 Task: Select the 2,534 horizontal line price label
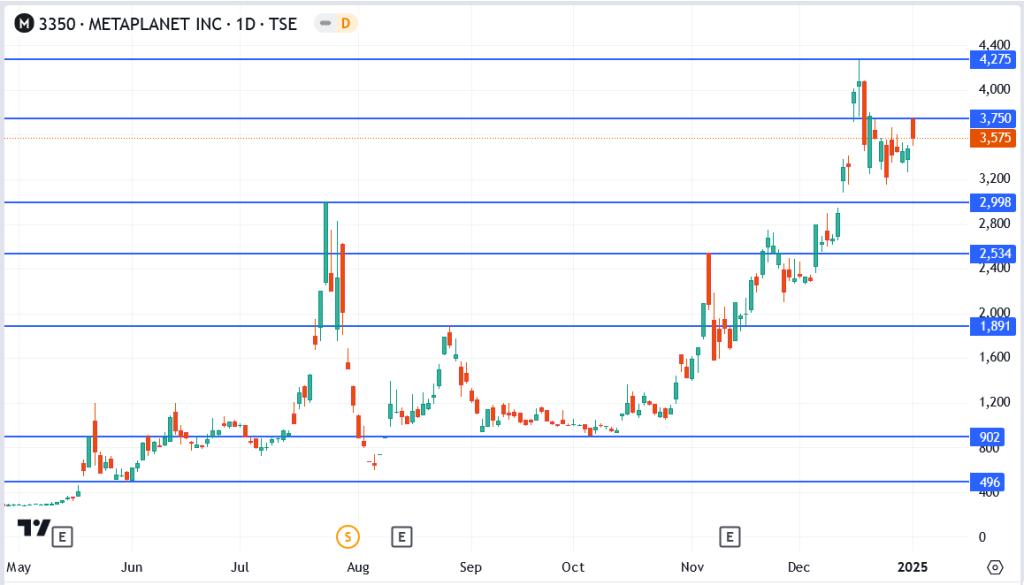[991, 253]
